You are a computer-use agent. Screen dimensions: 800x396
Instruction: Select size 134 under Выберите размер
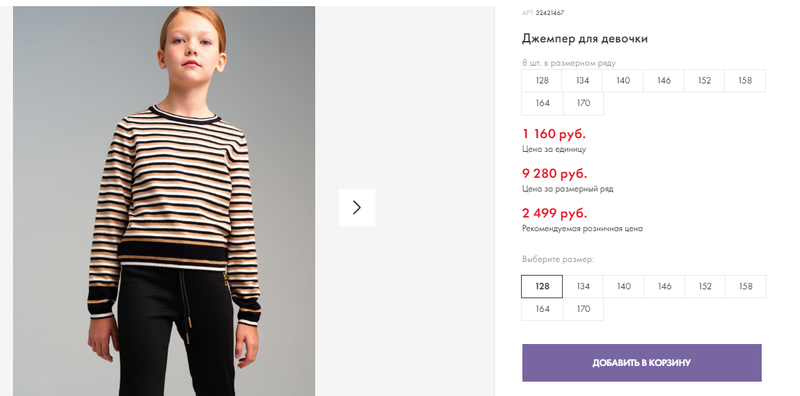(583, 286)
